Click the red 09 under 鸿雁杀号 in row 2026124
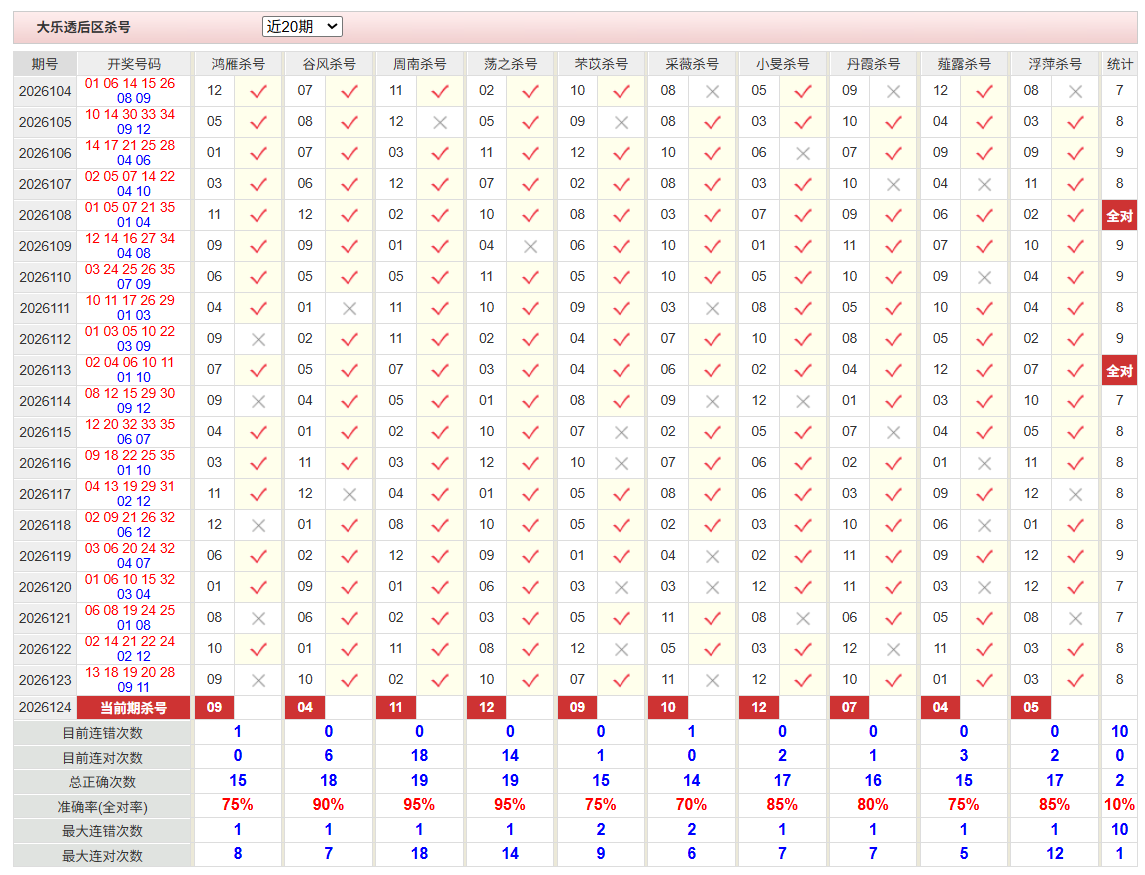 pos(214,708)
